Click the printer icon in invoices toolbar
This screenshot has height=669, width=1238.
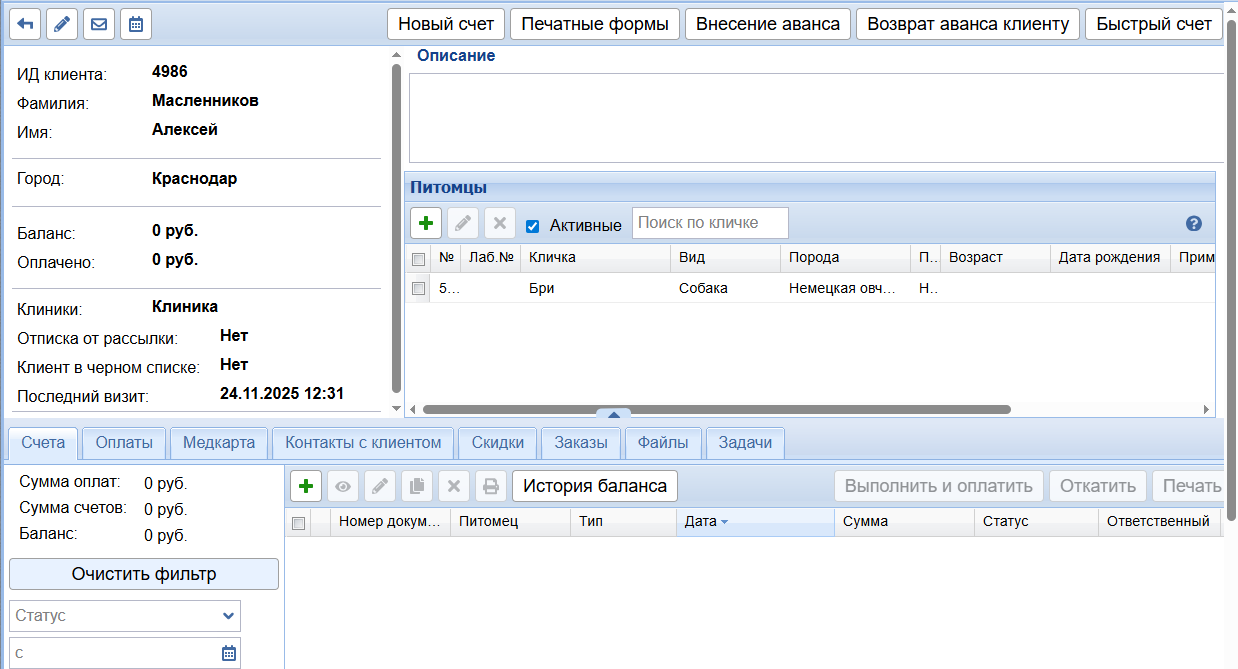490,486
